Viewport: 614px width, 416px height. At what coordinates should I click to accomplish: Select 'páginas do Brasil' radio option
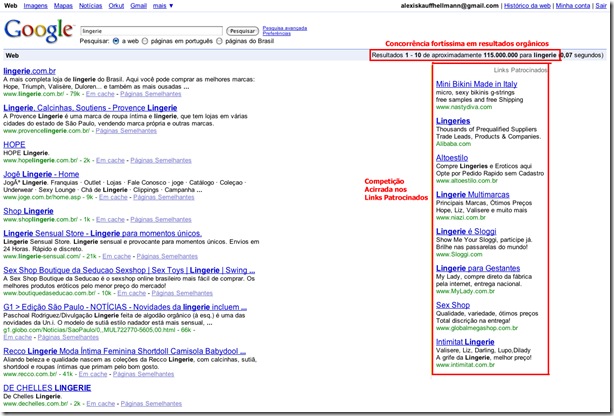[x=219, y=41]
